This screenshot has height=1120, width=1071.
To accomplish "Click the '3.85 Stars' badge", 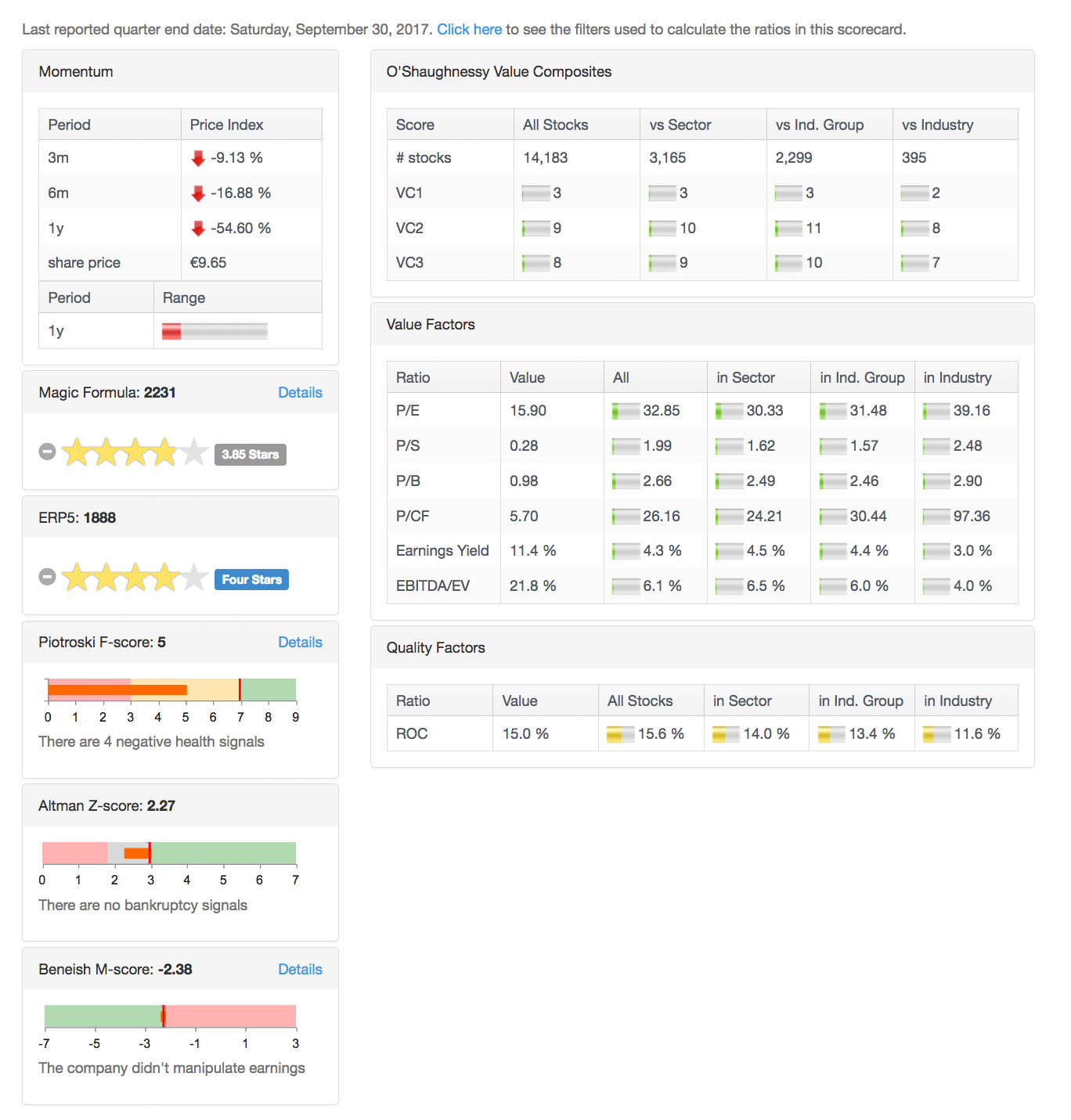I will [251, 454].
